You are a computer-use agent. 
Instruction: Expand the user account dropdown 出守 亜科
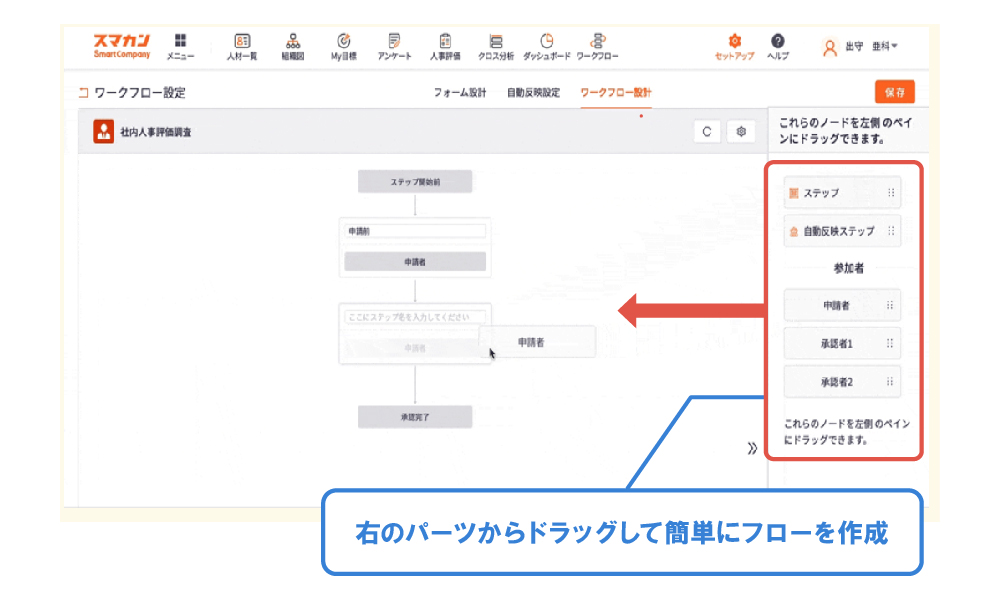click(860, 46)
